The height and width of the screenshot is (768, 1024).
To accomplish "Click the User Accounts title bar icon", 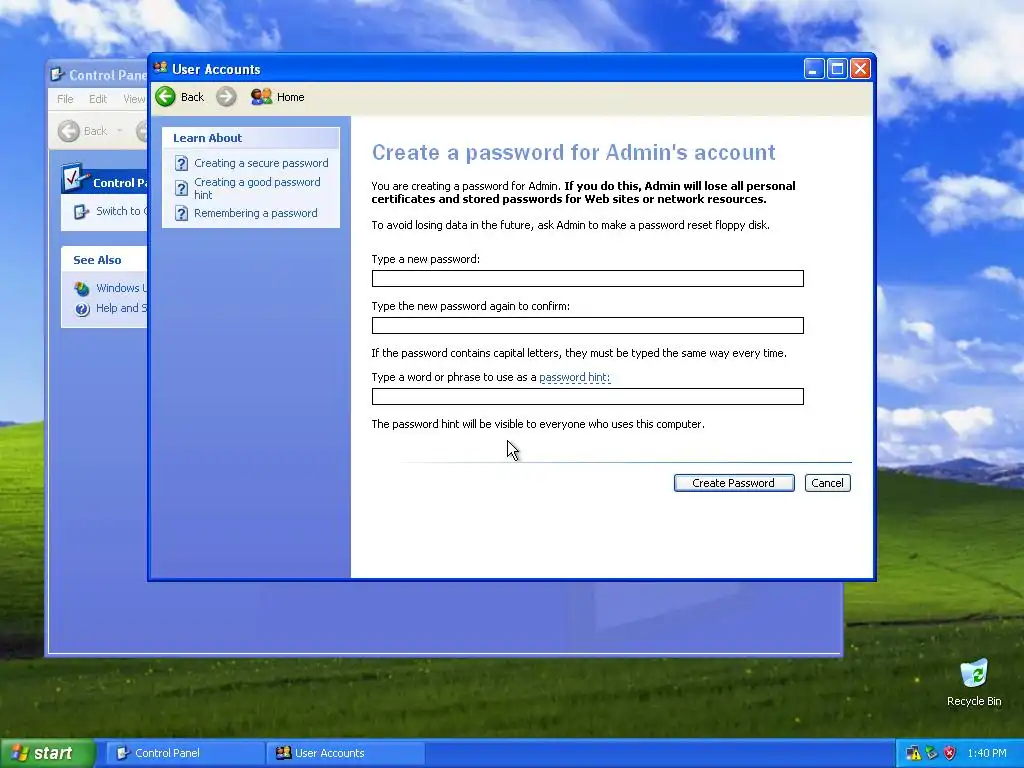I will click(x=161, y=68).
